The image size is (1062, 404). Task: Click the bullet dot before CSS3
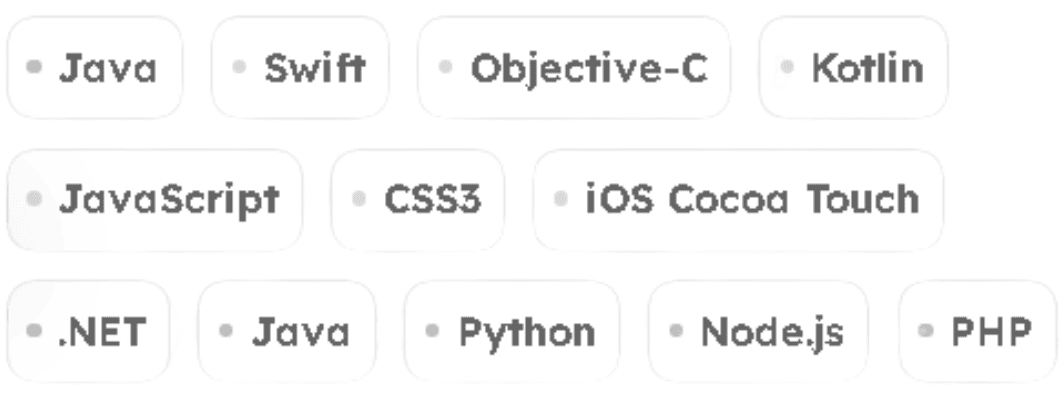click(359, 199)
